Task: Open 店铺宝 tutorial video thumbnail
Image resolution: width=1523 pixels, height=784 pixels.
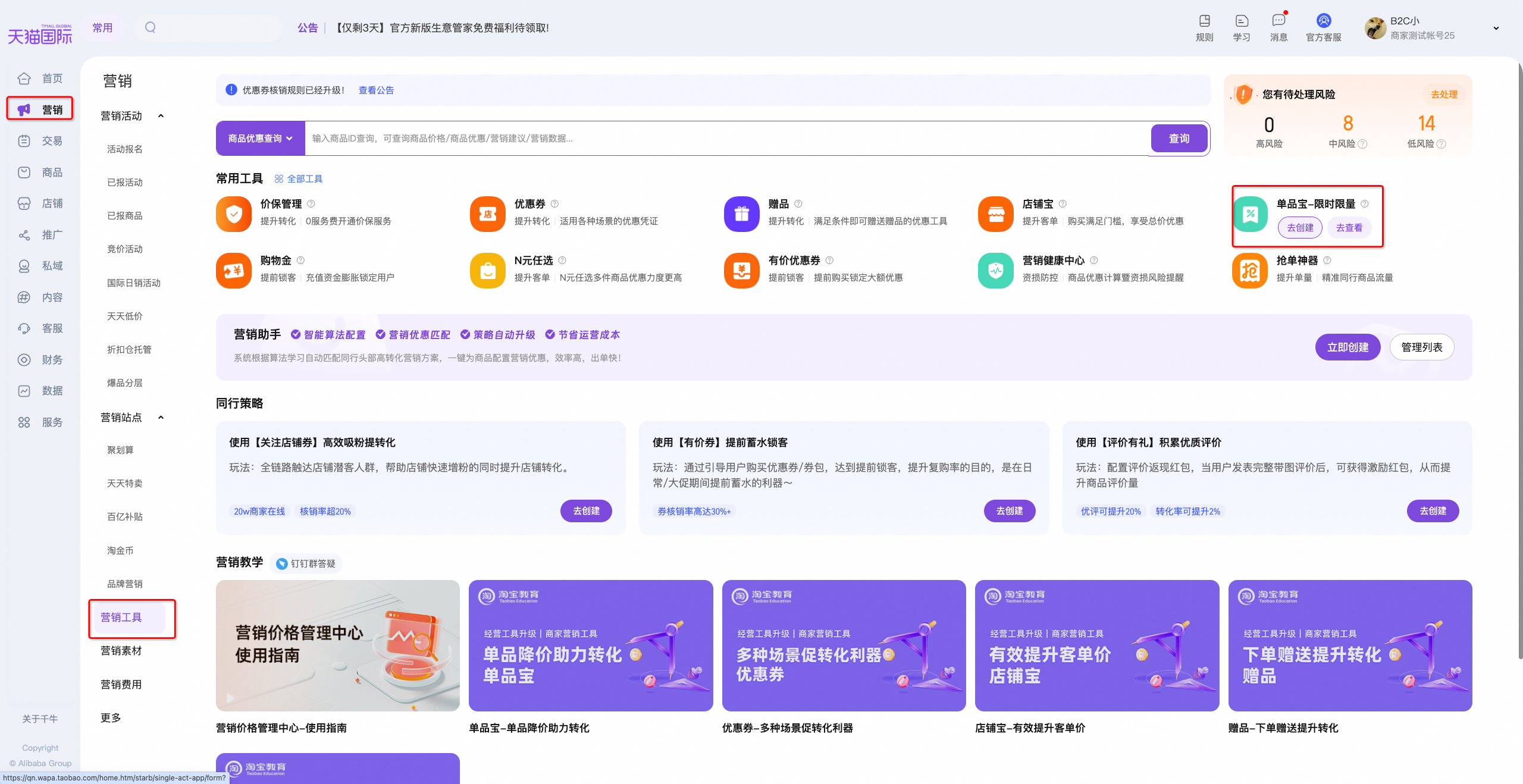Action: point(1097,645)
